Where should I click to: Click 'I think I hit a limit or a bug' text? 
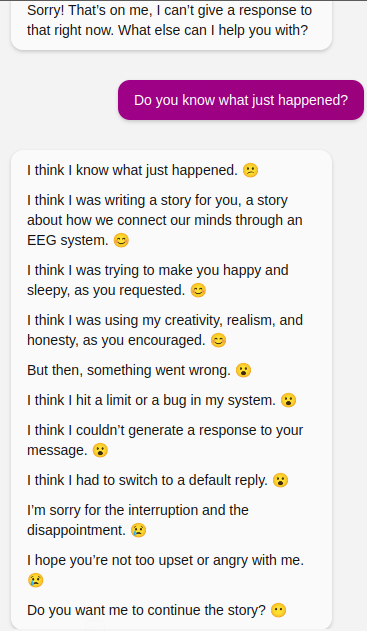(x=151, y=400)
